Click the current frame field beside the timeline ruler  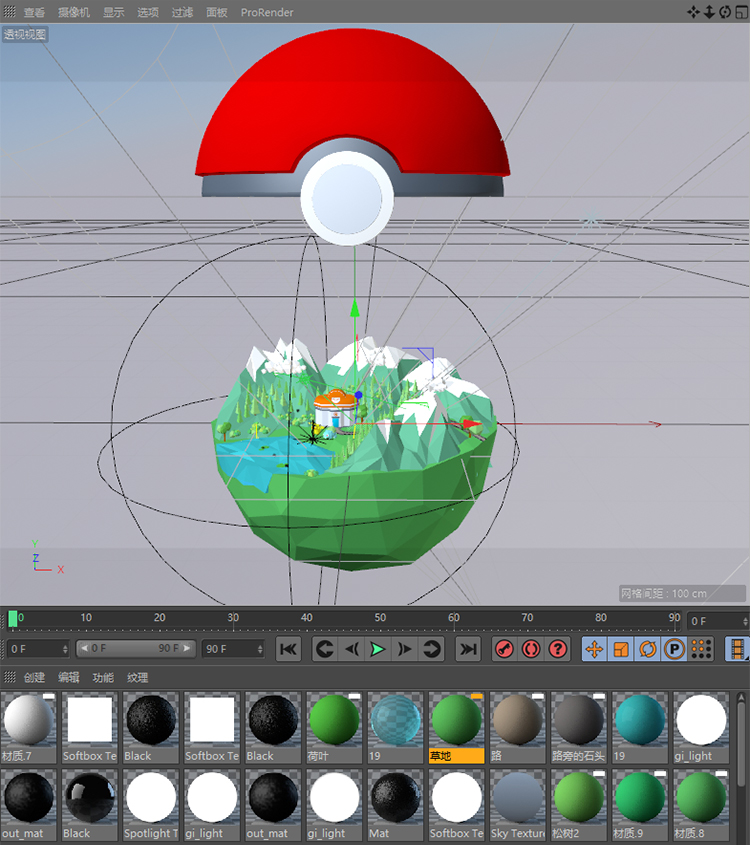(x=716, y=621)
